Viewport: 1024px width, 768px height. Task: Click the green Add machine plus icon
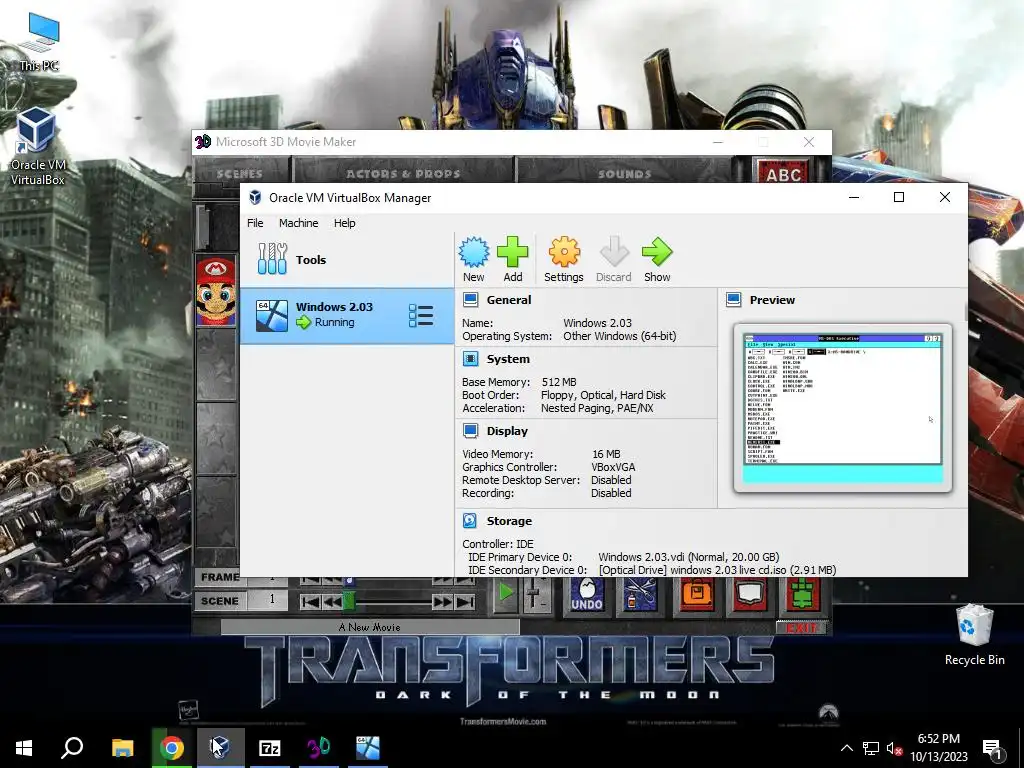click(513, 259)
